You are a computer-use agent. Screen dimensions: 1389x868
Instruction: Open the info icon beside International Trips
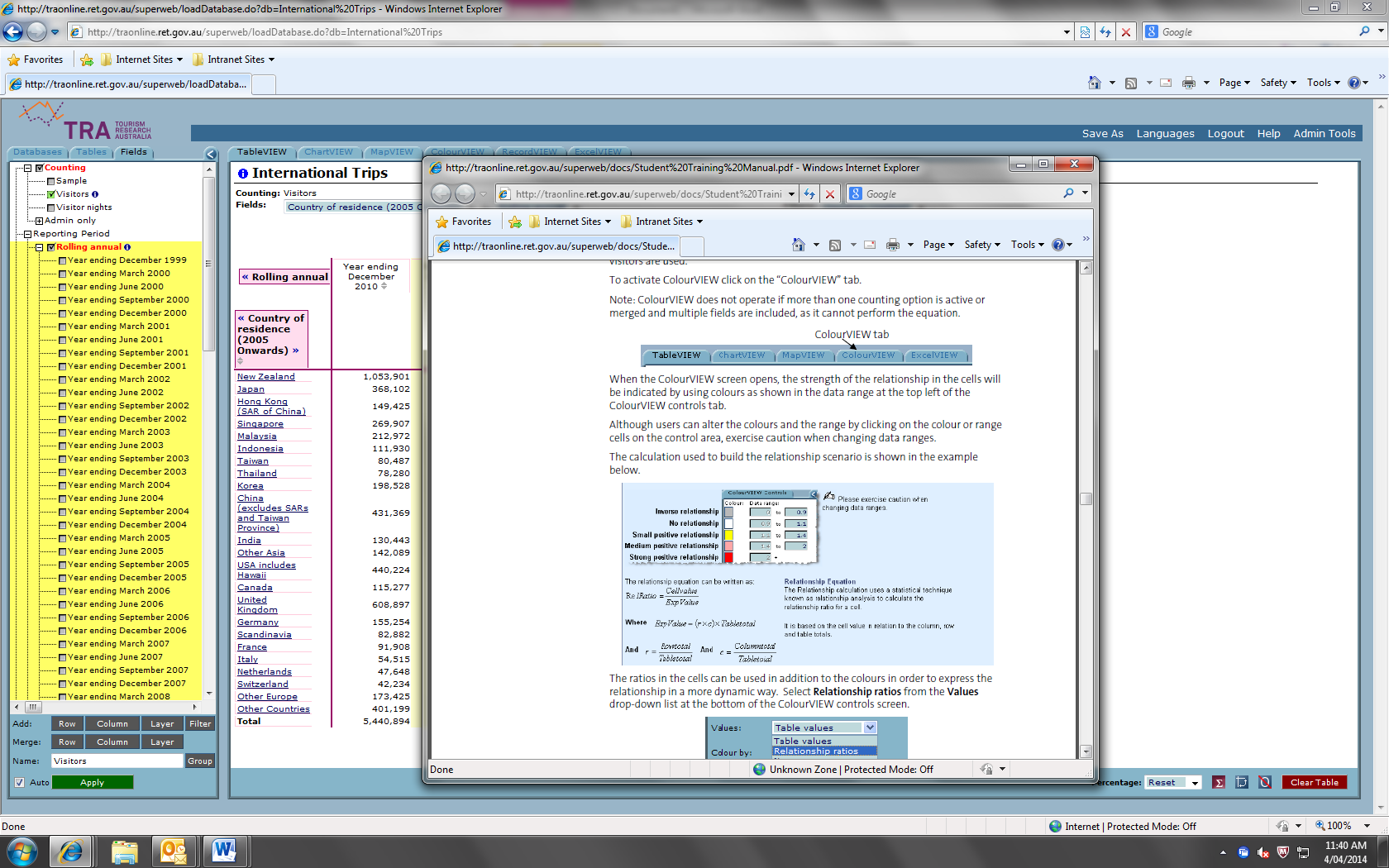[243, 174]
